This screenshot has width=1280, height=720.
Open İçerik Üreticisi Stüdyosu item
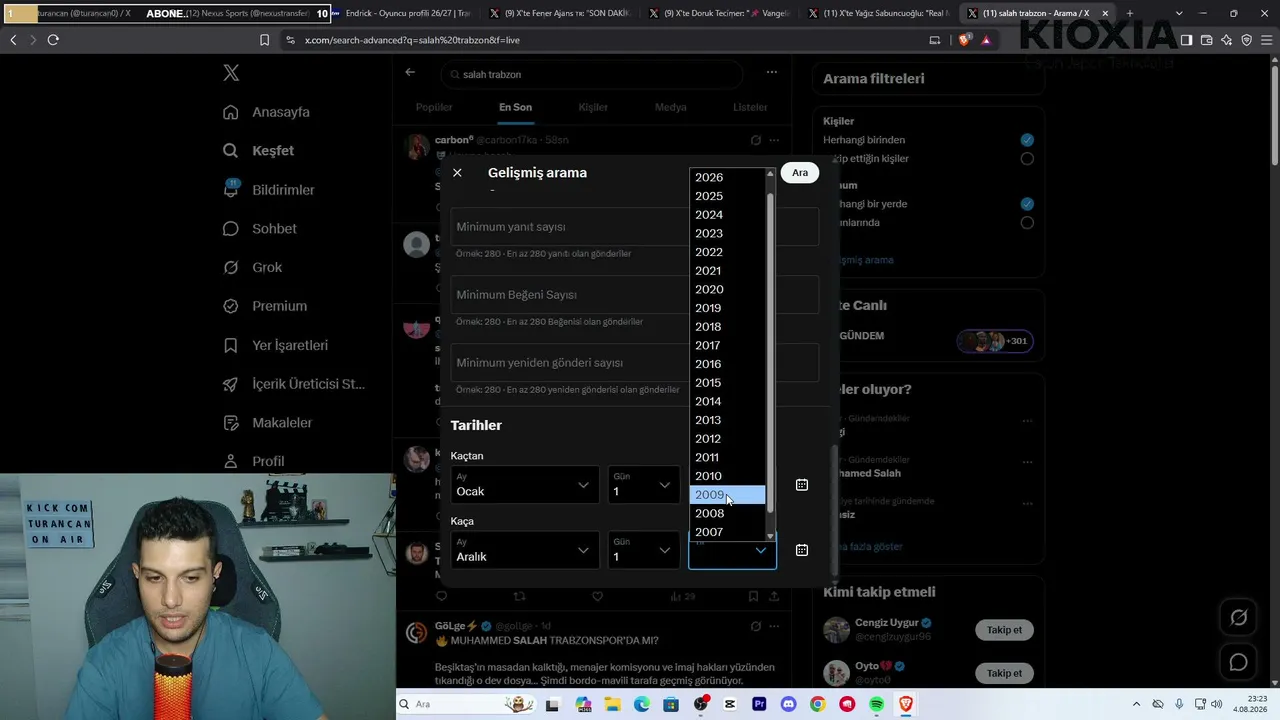tap(294, 384)
